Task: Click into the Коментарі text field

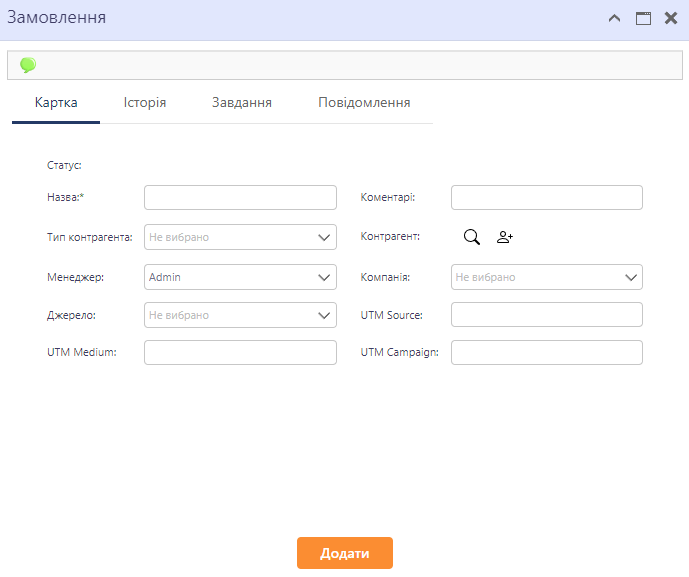Action: pos(546,198)
